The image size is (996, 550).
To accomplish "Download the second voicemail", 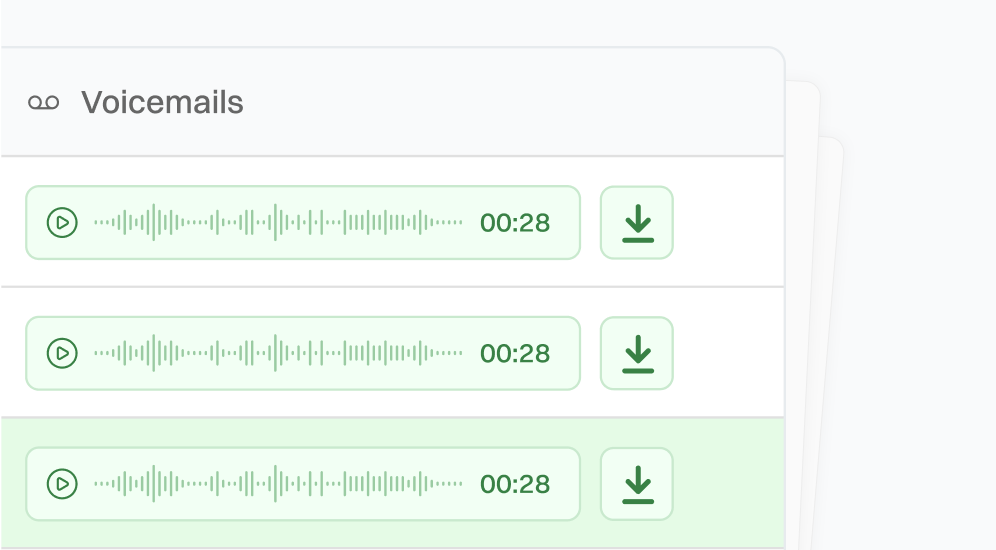I will 637,353.
